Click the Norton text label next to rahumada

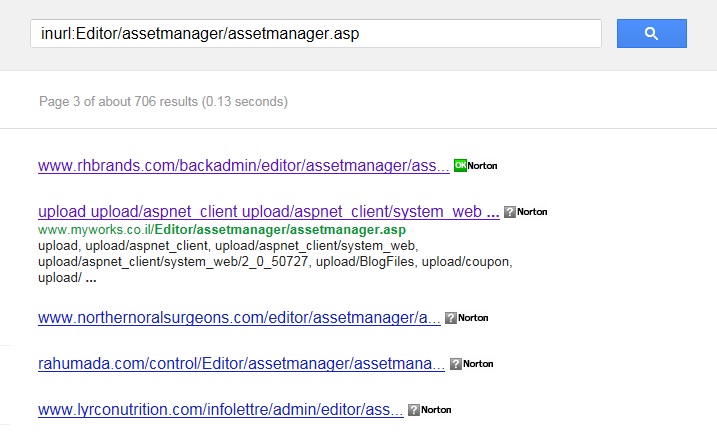(x=478, y=364)
